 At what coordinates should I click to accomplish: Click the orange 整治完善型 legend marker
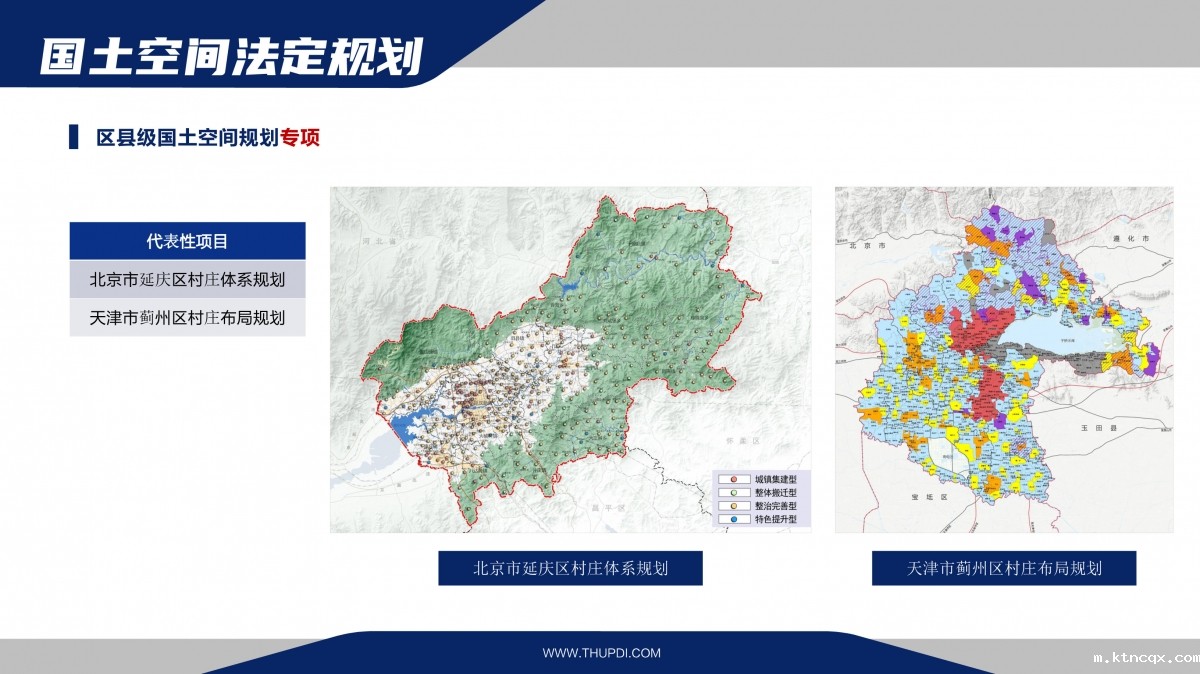[732, 506]
